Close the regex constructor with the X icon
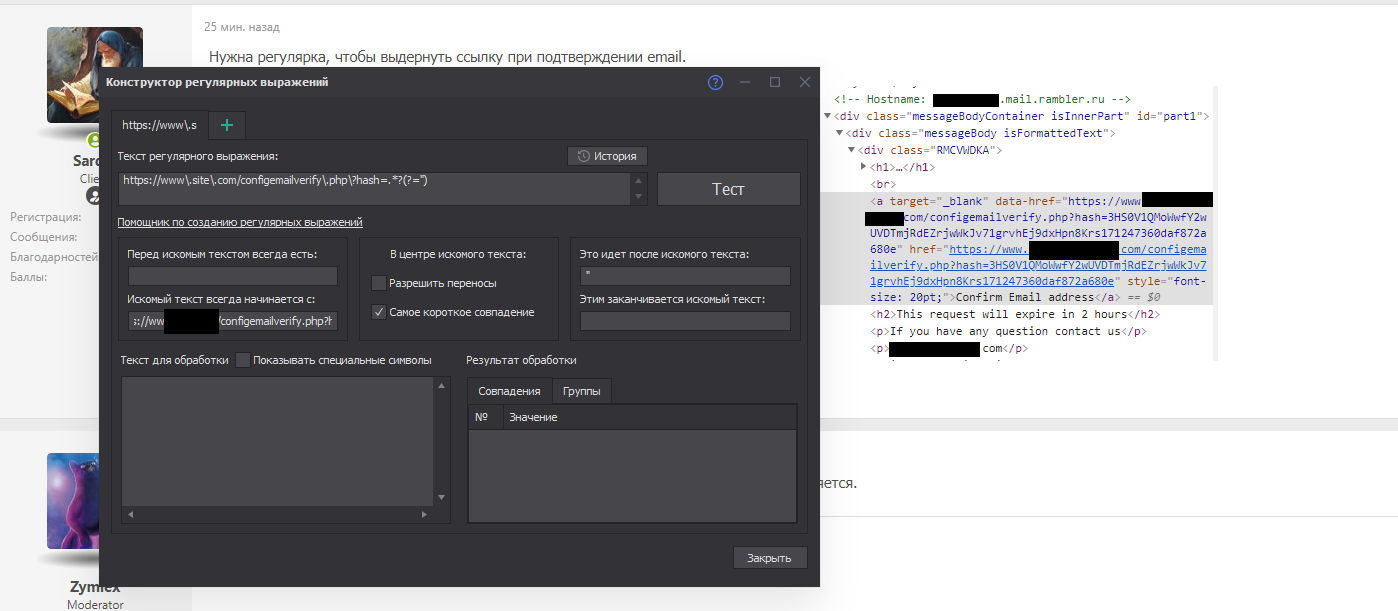The image size is (1398, 611). 805,82
